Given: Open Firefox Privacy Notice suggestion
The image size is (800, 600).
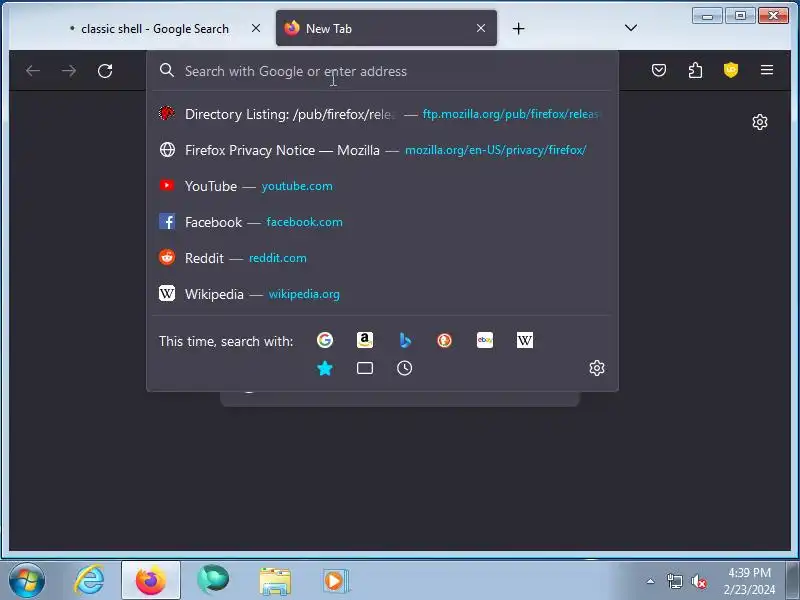Looking at the screenshot, I should pos(382,150).
